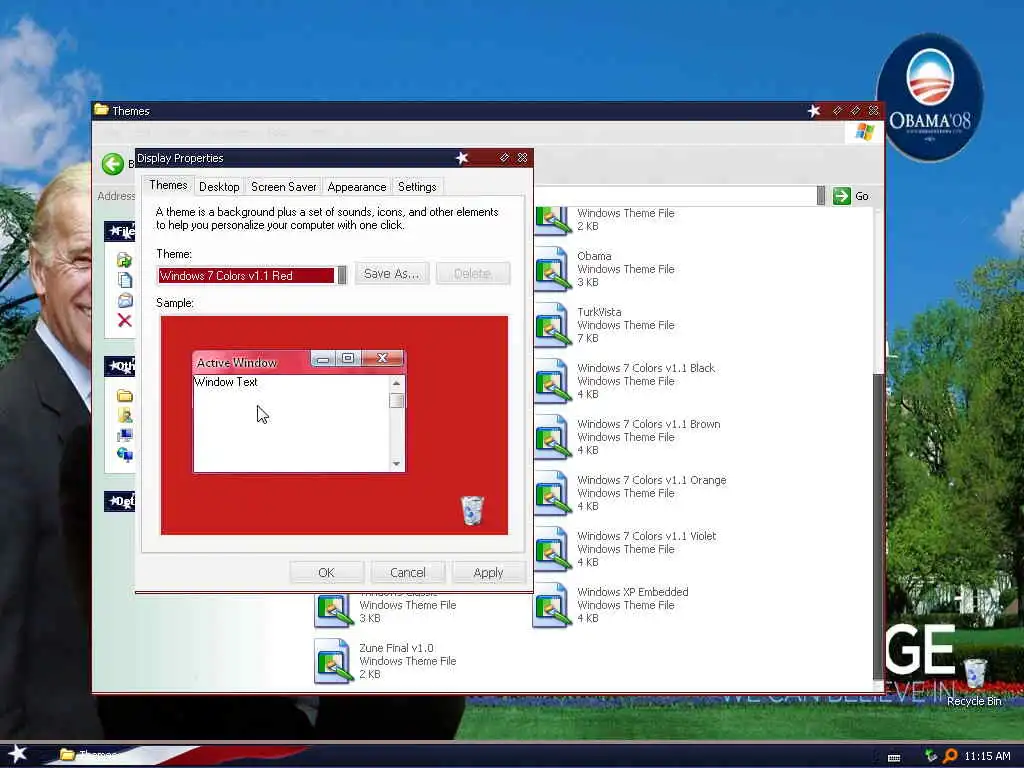Screen dimensions: 1024x768
Task: Click the red X delete icon in File tasks pane
Action: tap(125, 320)
